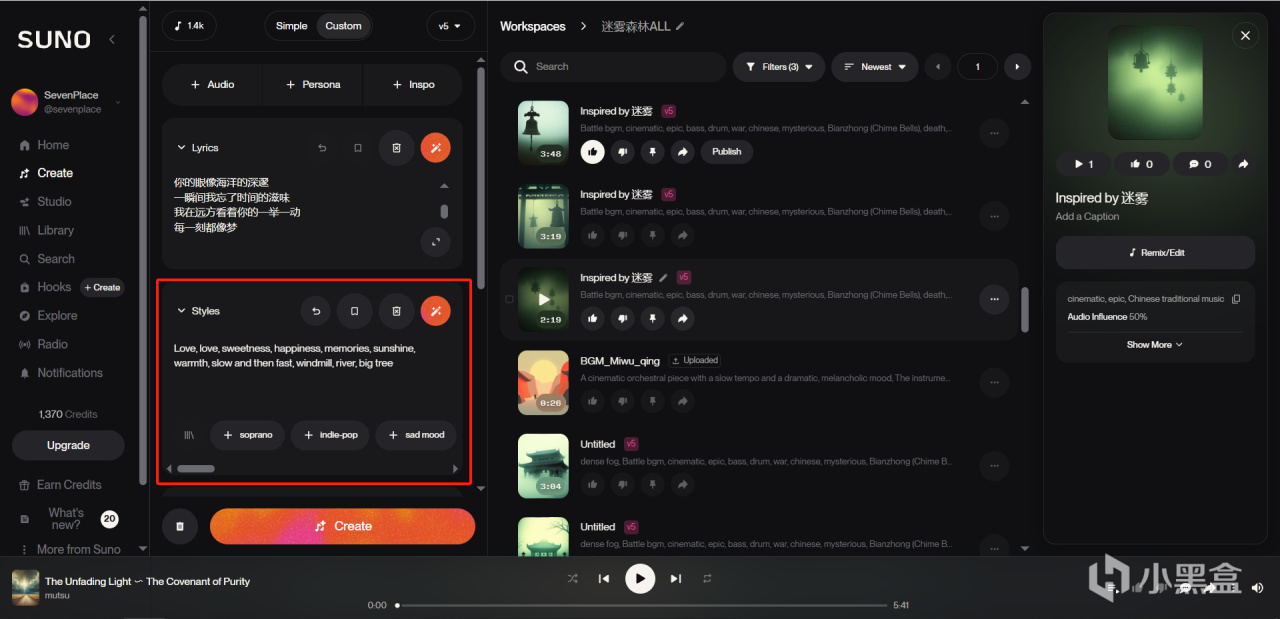The image size is (1280, 619).
Task: Open Library in the left sidebar
Action: (x=56, y=230)
